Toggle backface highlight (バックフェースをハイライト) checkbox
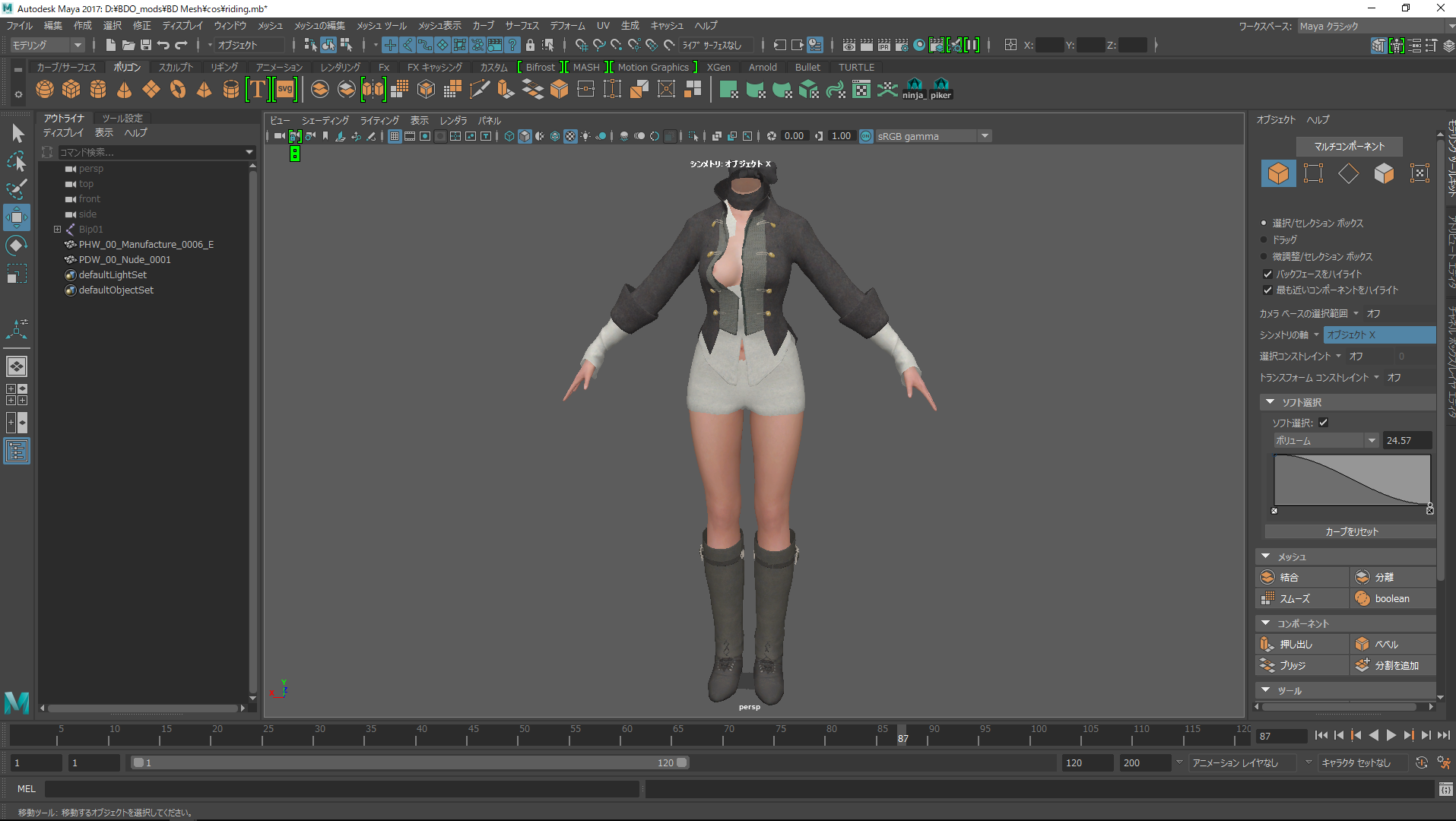This screenshot has height=821, width=1456. 1267,274
